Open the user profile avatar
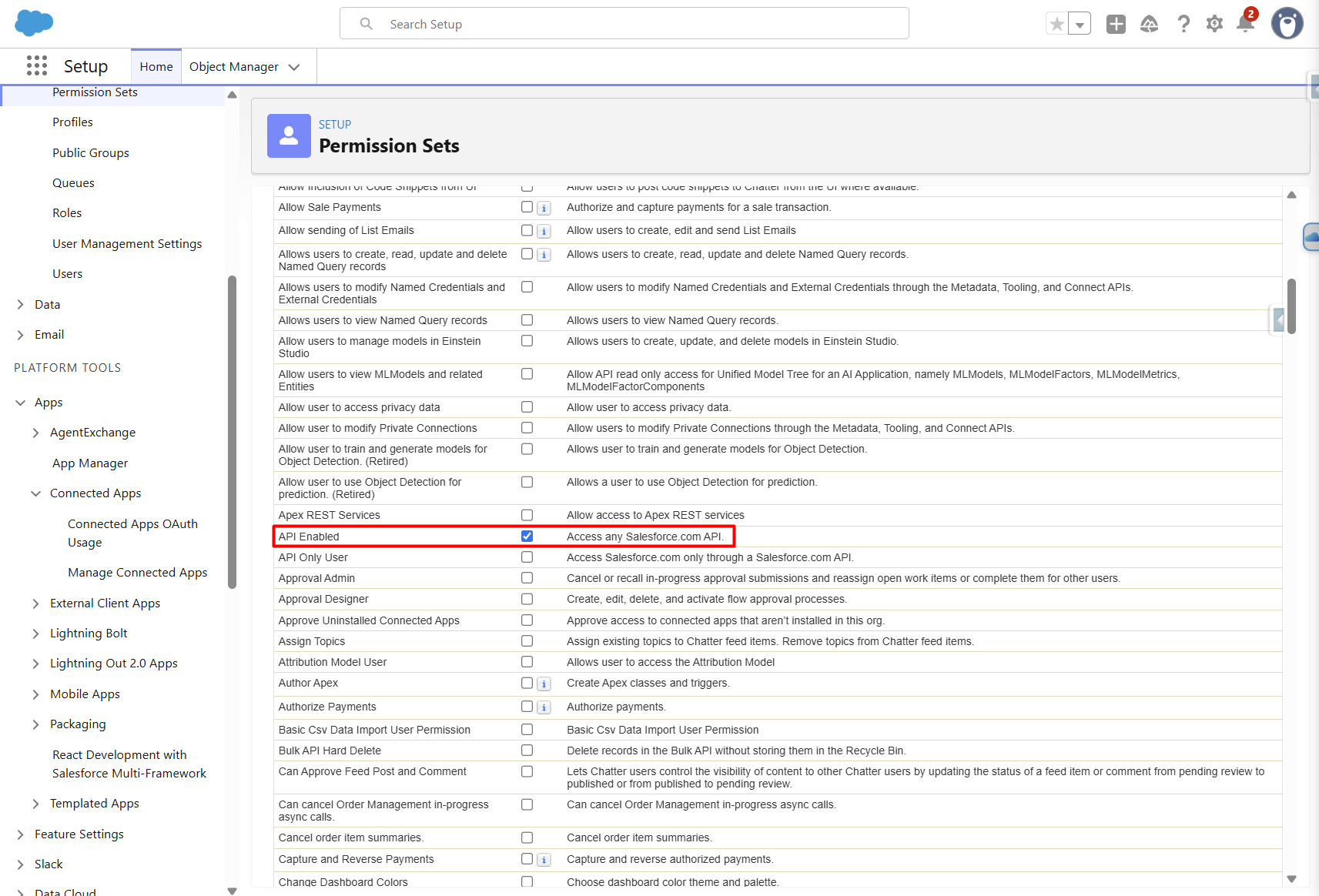Image resolution: width=1319 pixels, height=896 pixels. click(x=1287, y=24)
